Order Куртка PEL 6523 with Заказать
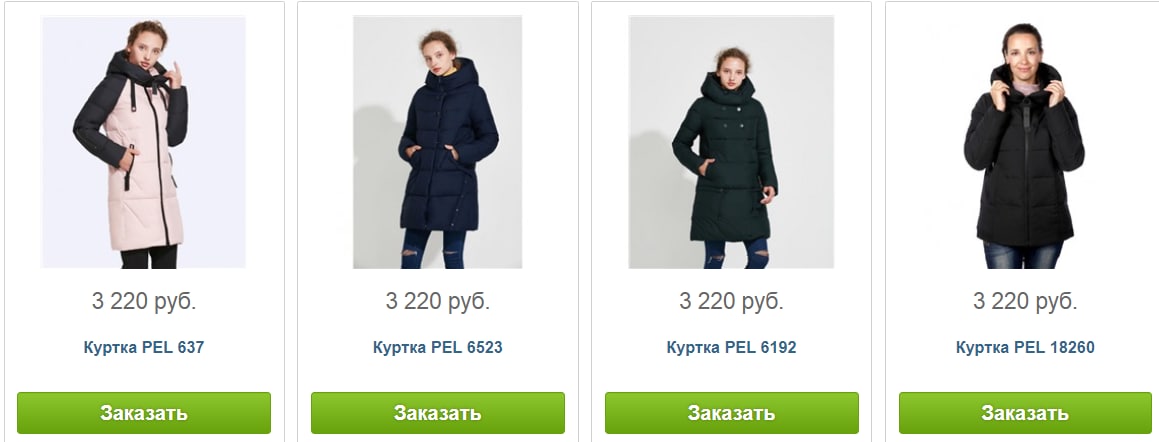 (438, 412)
